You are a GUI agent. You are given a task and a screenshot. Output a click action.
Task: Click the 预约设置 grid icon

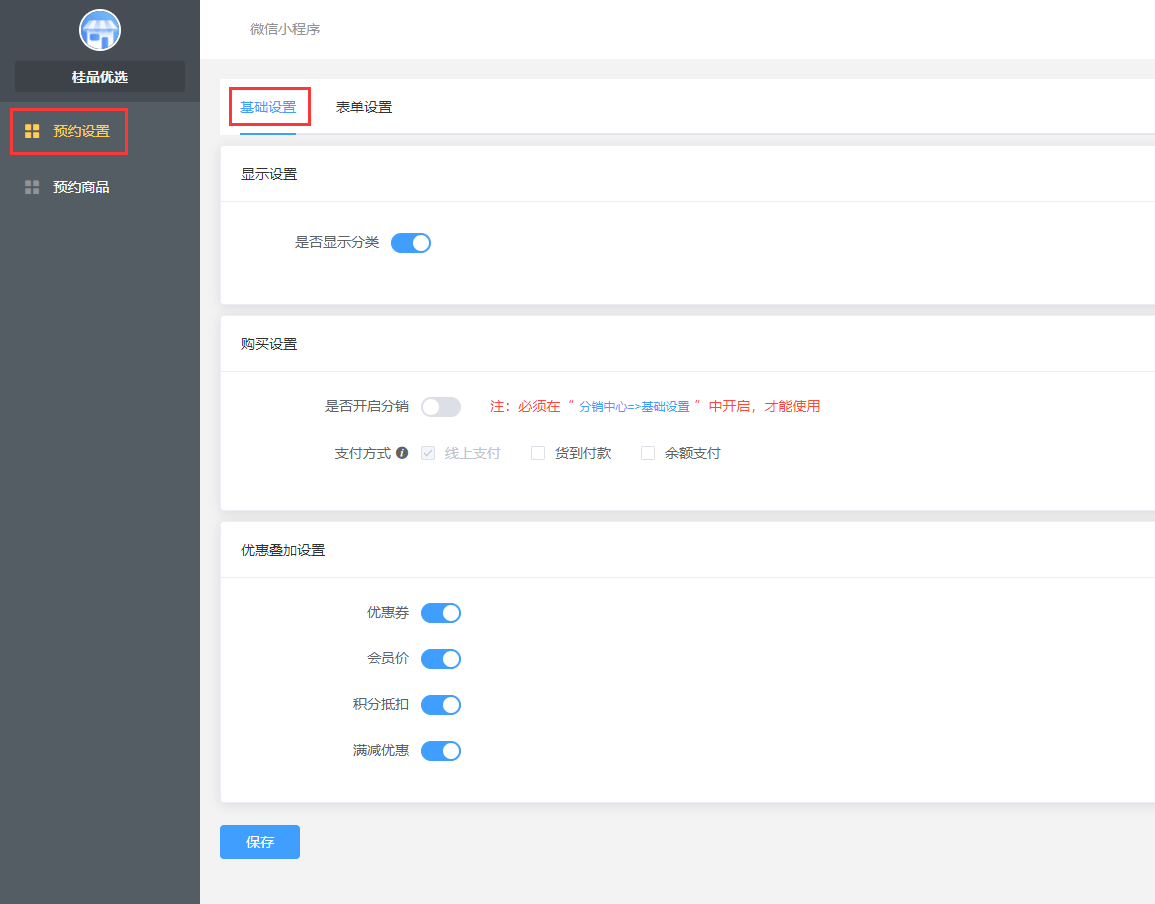click(32, 131)
